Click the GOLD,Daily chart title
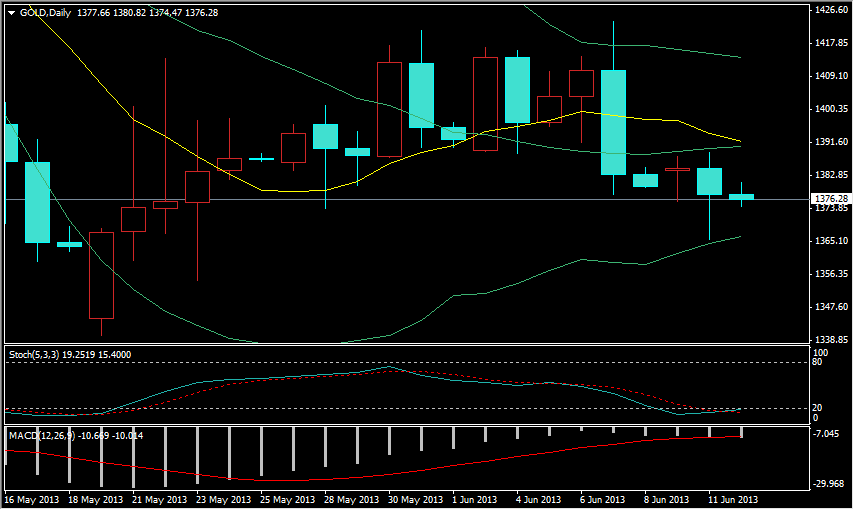The height and width of the screenshot is (510, 854). coord(45,13)
